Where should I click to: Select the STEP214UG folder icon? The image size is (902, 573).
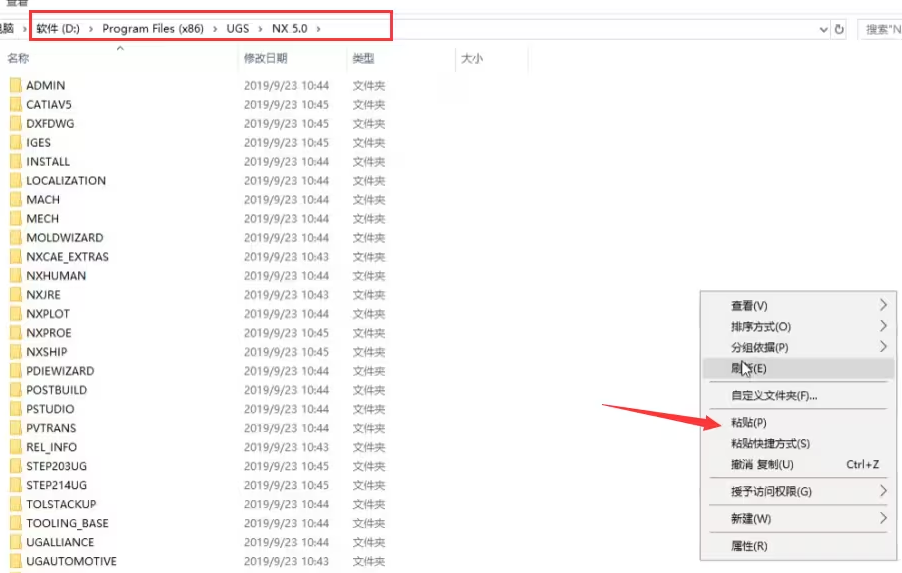[16, 484]
